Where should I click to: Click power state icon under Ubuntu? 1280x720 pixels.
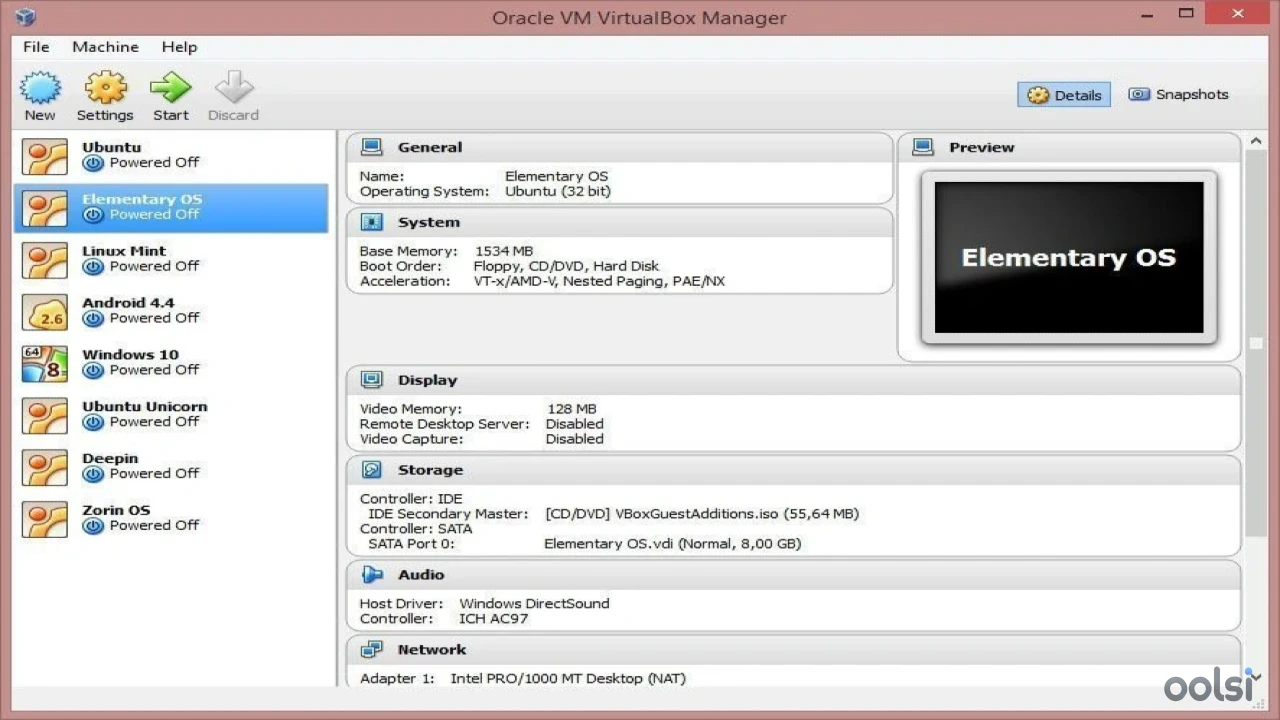(93, 163)
